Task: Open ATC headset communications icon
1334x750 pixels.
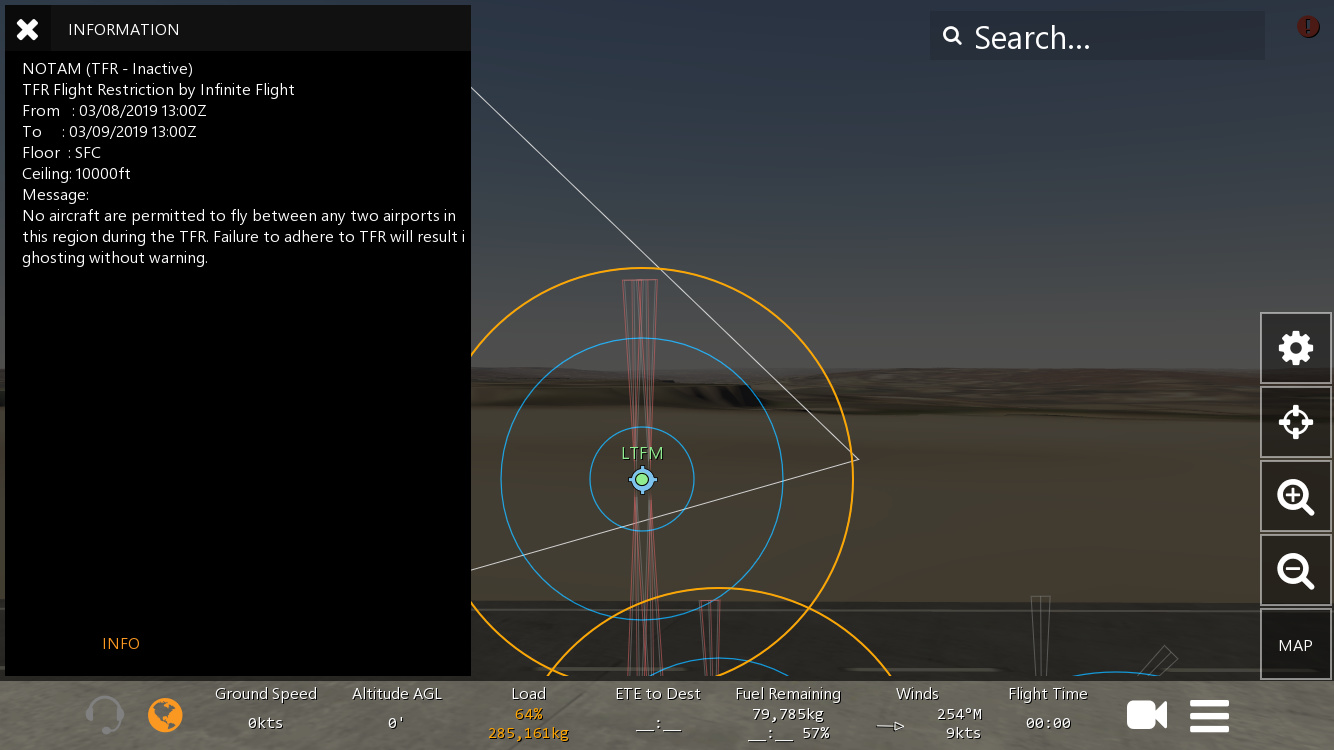Action: click(x=105, y=715)
